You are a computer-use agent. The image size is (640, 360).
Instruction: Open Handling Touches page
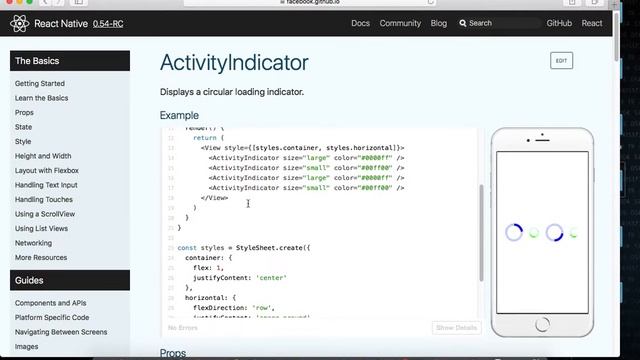(44, 200)
